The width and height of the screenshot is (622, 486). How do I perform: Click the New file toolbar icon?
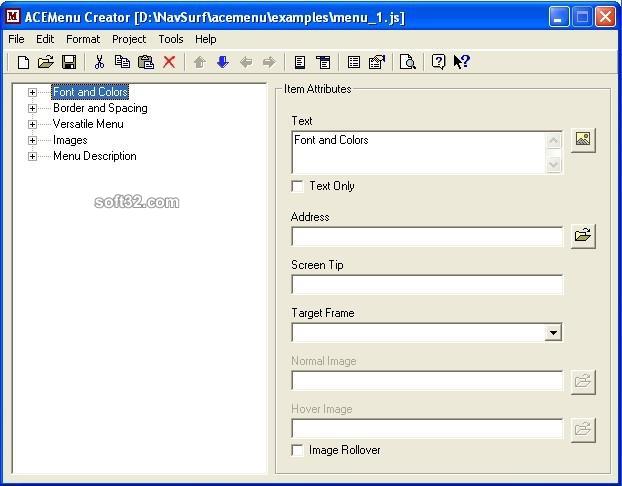click(x=23, y=62)
